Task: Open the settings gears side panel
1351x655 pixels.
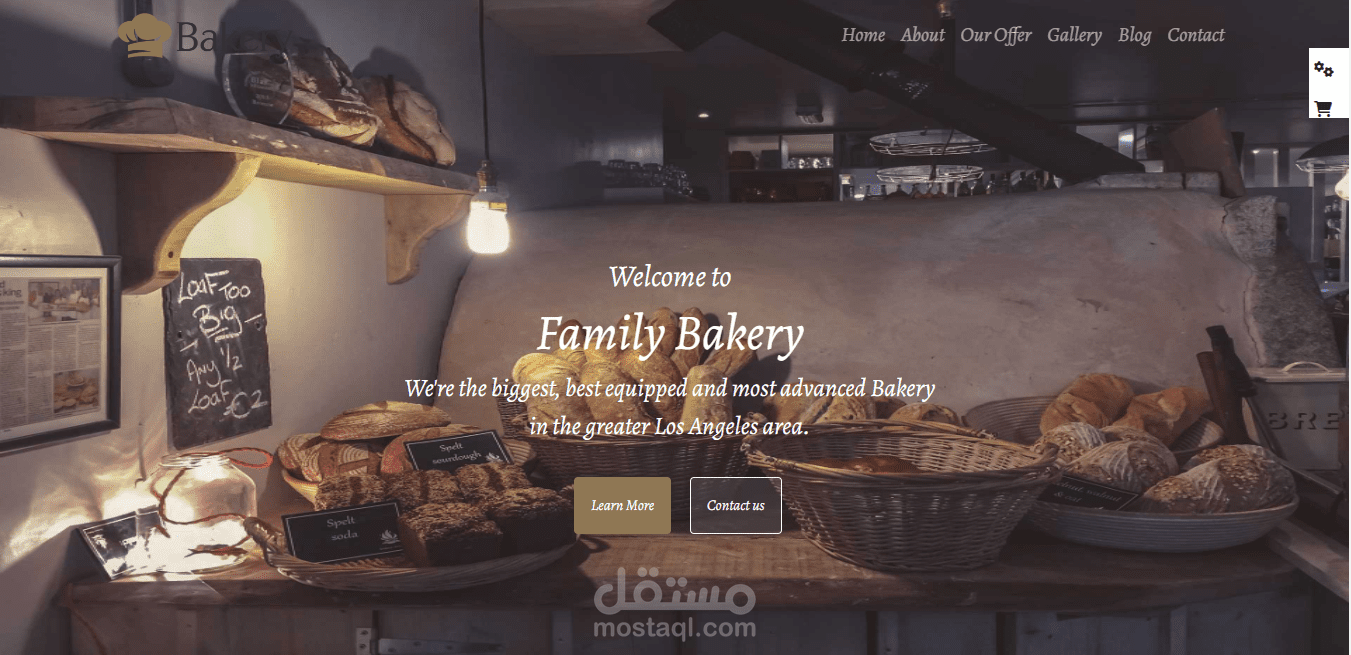Action: click(x=1323, y=69)
